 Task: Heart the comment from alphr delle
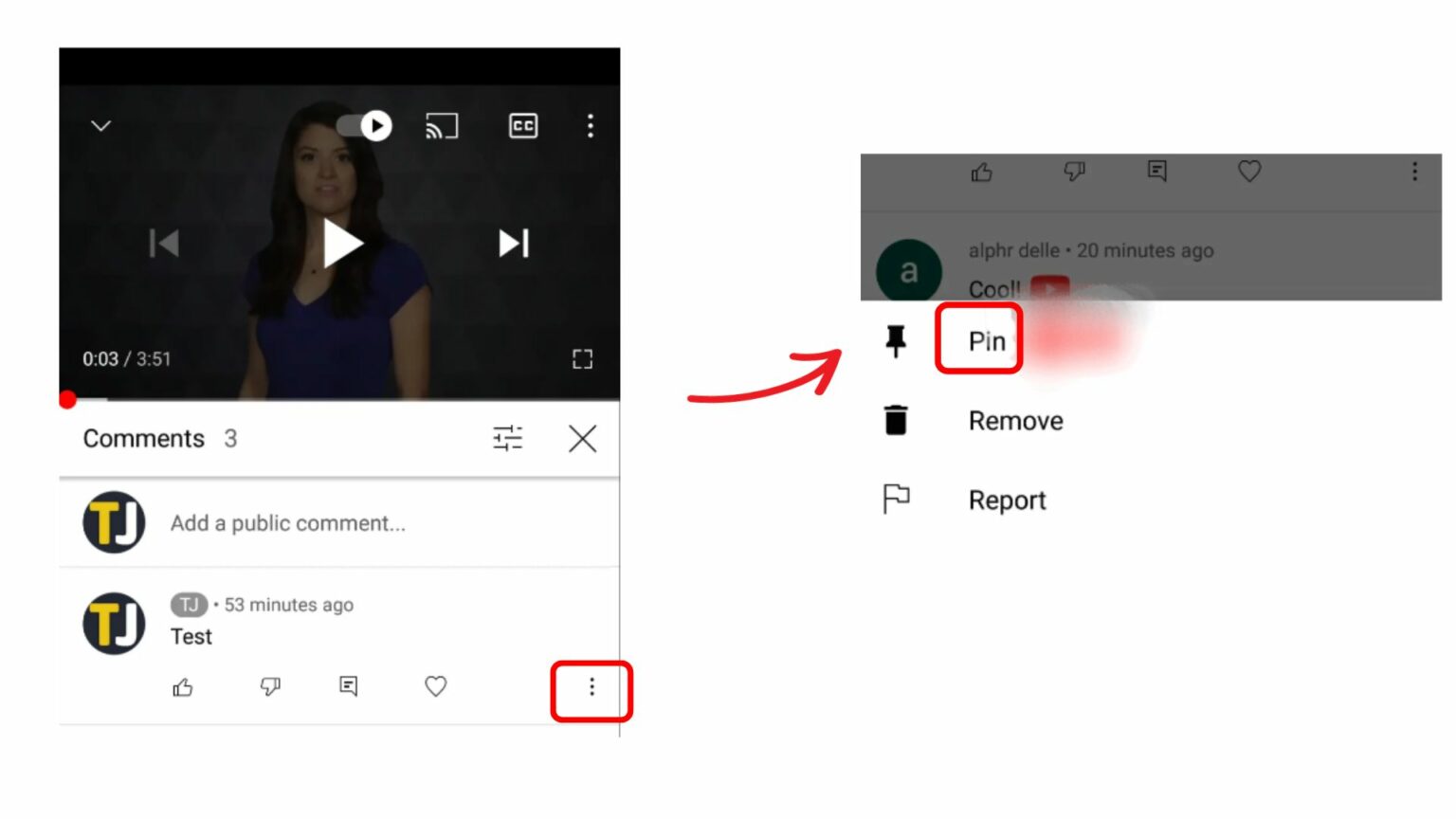click(1248, 172)
